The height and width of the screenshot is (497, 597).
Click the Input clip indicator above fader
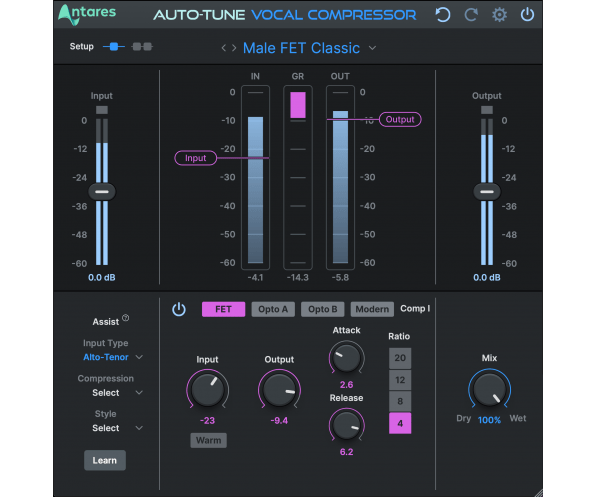click(102, 110)
